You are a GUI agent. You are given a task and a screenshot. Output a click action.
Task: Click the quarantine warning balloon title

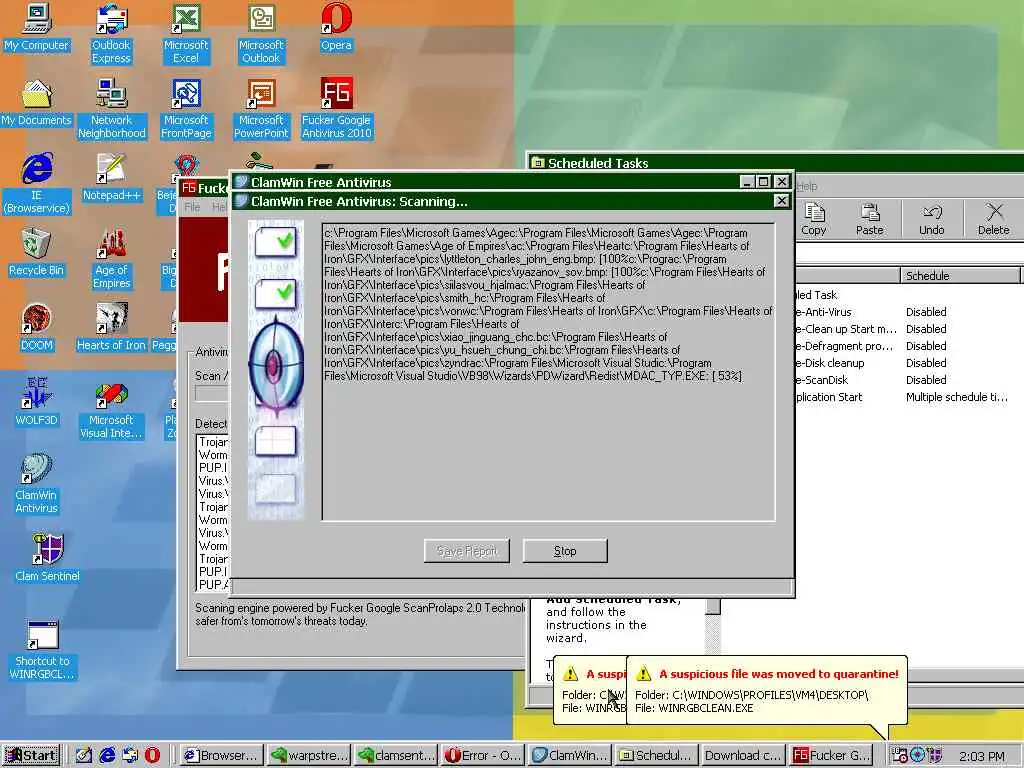(778, 674)
